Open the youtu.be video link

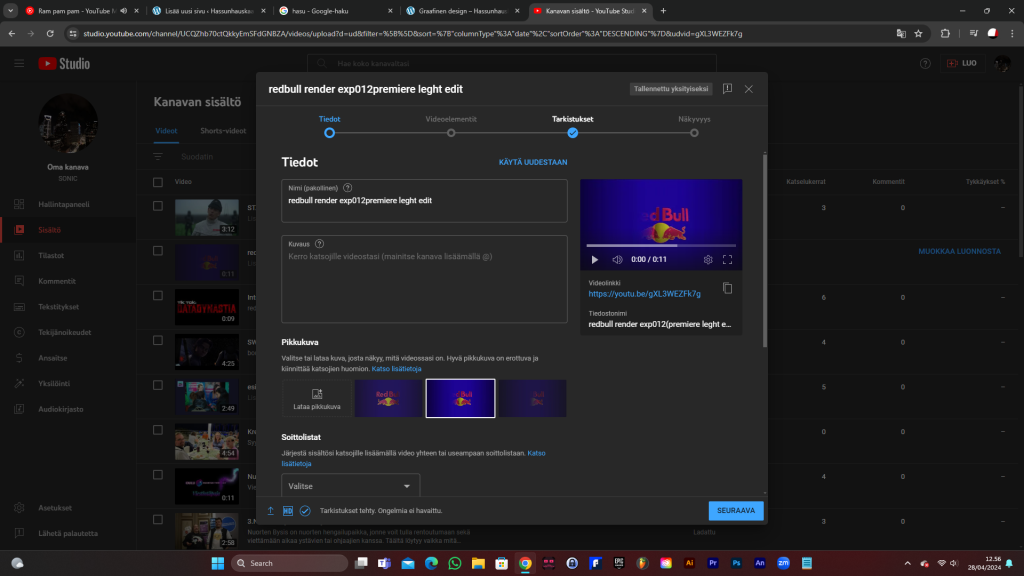pos(645,294)
